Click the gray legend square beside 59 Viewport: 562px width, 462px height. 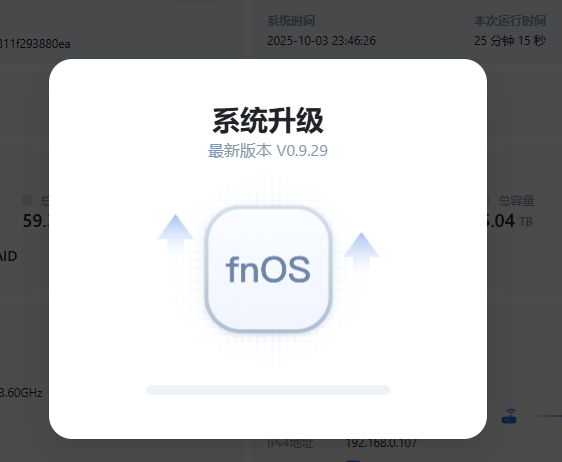click(27, 200)
